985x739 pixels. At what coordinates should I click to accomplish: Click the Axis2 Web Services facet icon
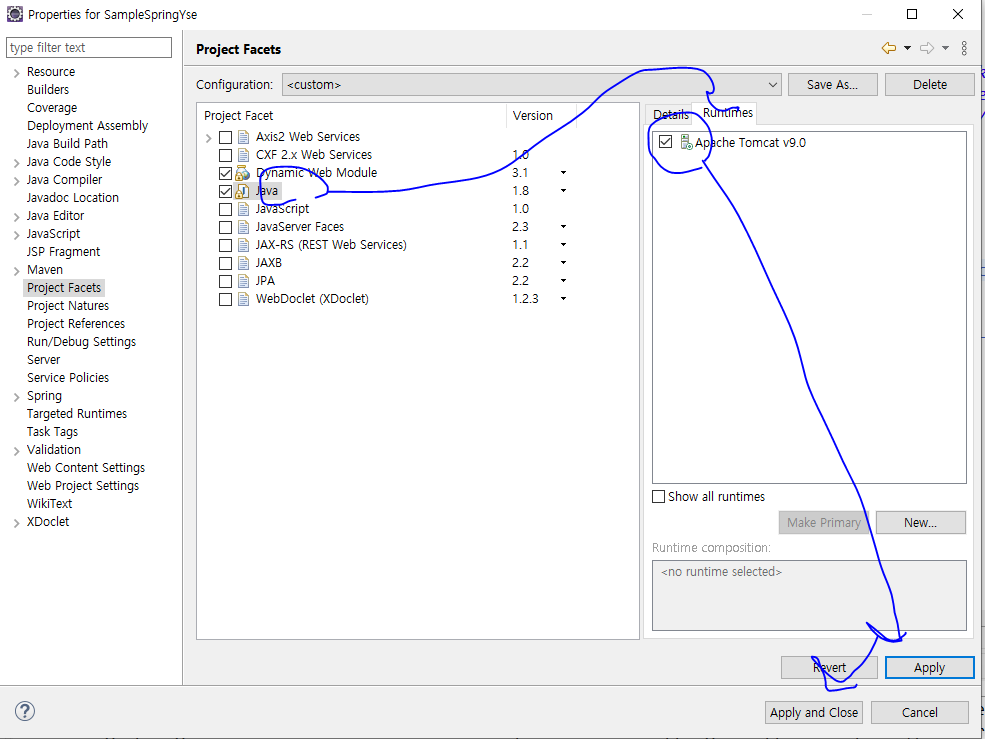pyautogui.click(x=243, y=137)
